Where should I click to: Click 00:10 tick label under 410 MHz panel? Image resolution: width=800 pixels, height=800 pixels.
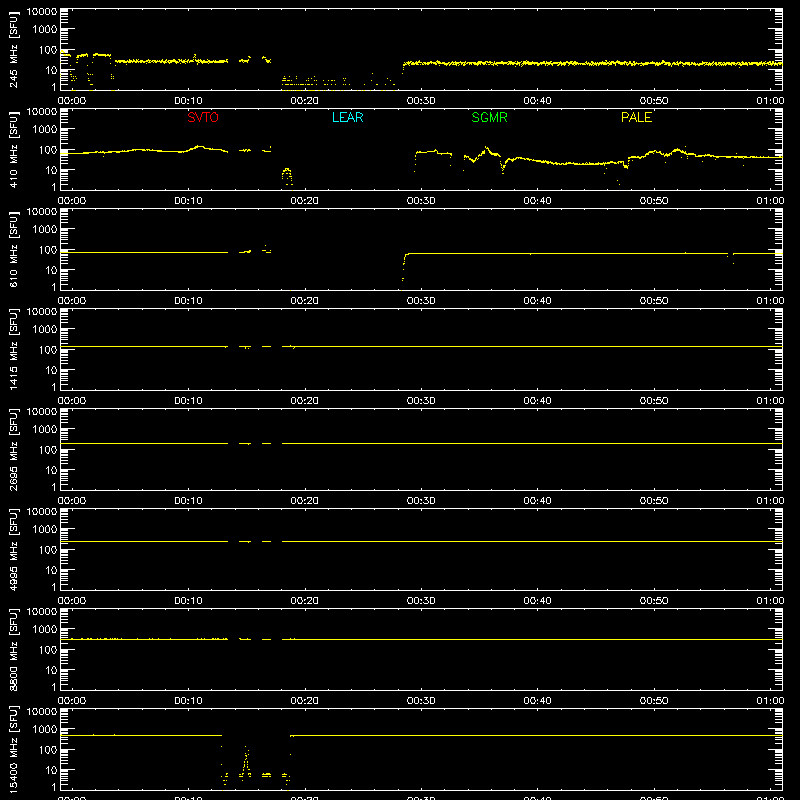coord(188,201)
